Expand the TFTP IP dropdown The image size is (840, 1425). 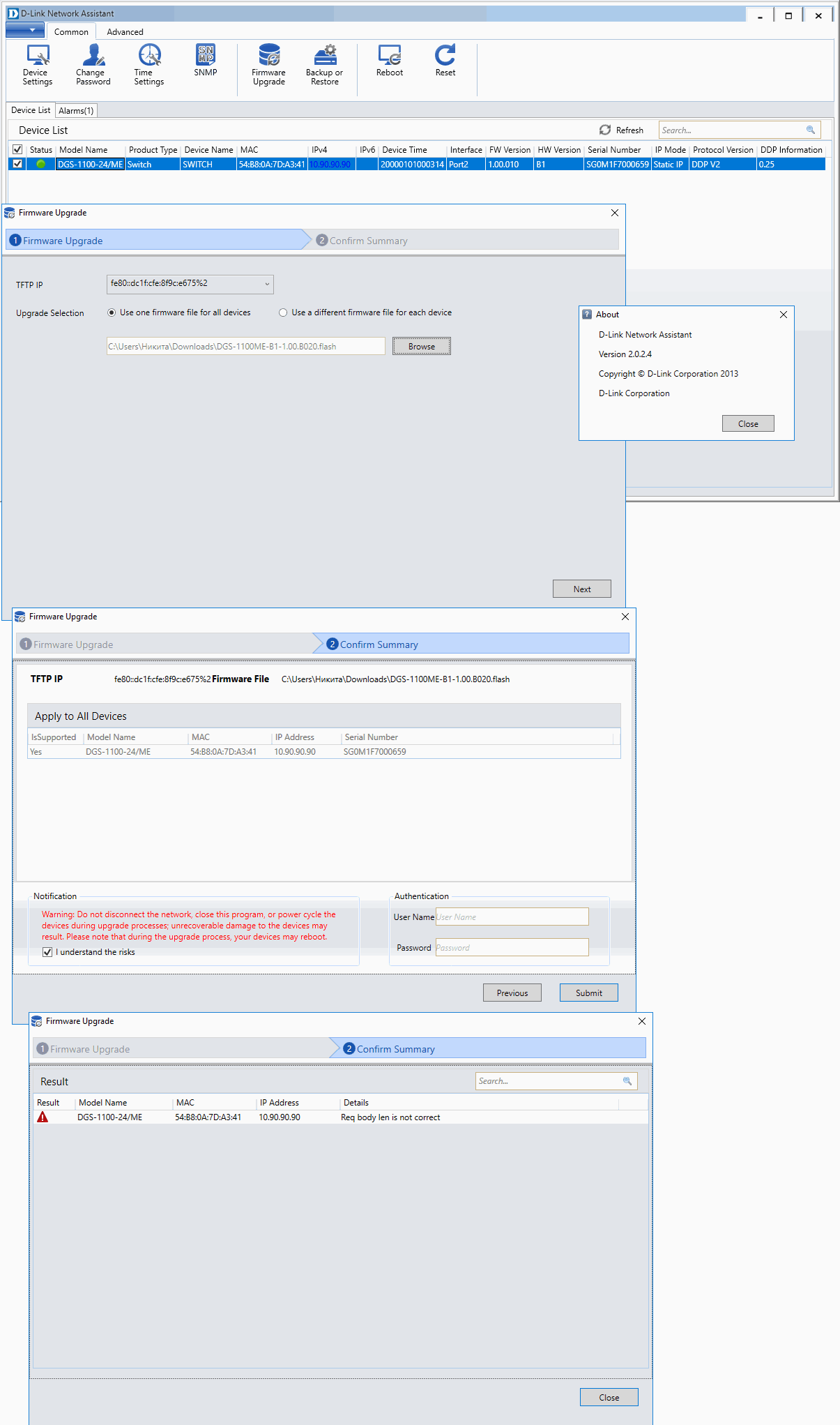(x=266, y=284)
